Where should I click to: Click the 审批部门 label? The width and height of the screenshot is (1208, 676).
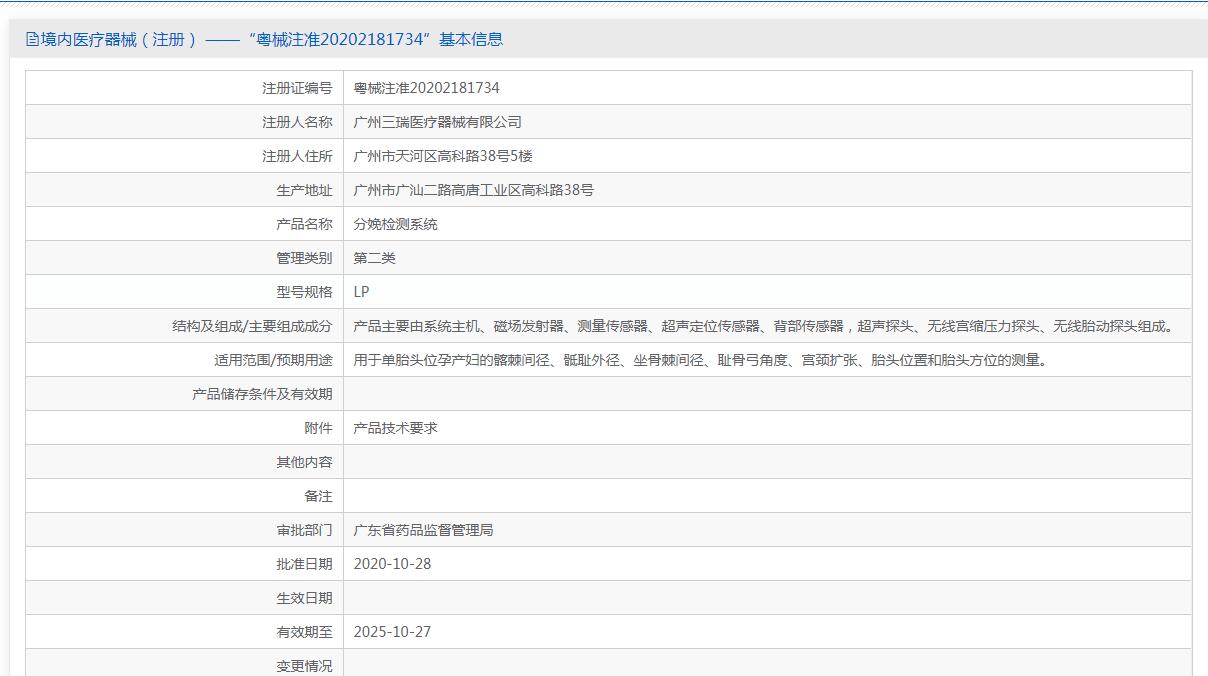[x=304, y=530]
